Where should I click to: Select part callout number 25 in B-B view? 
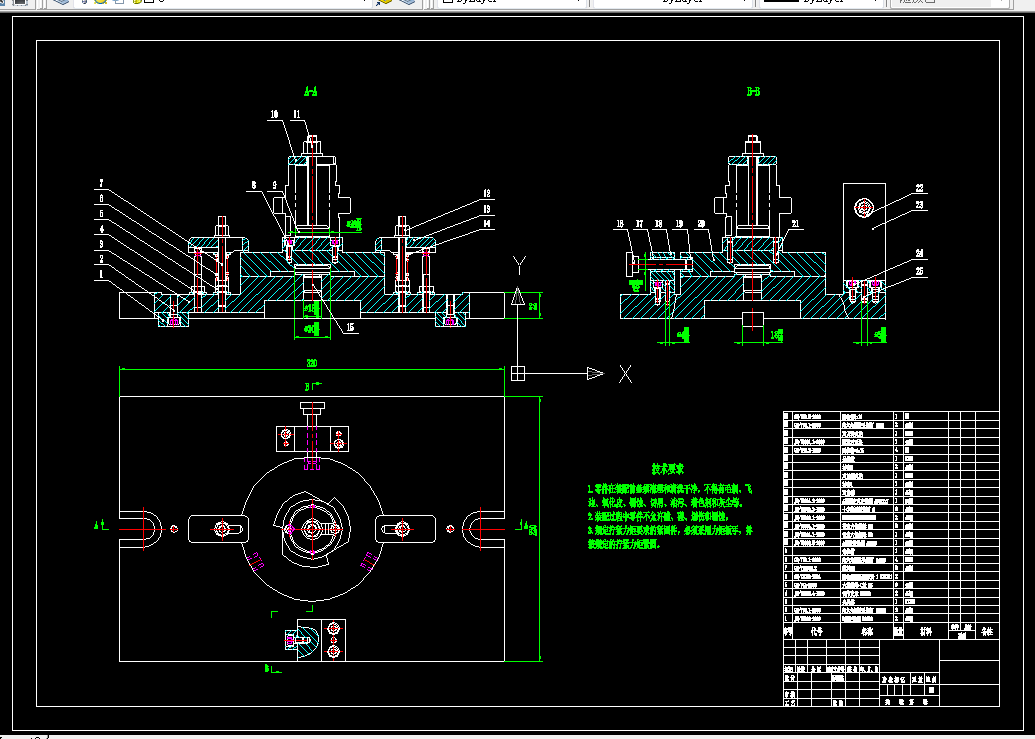919,271
